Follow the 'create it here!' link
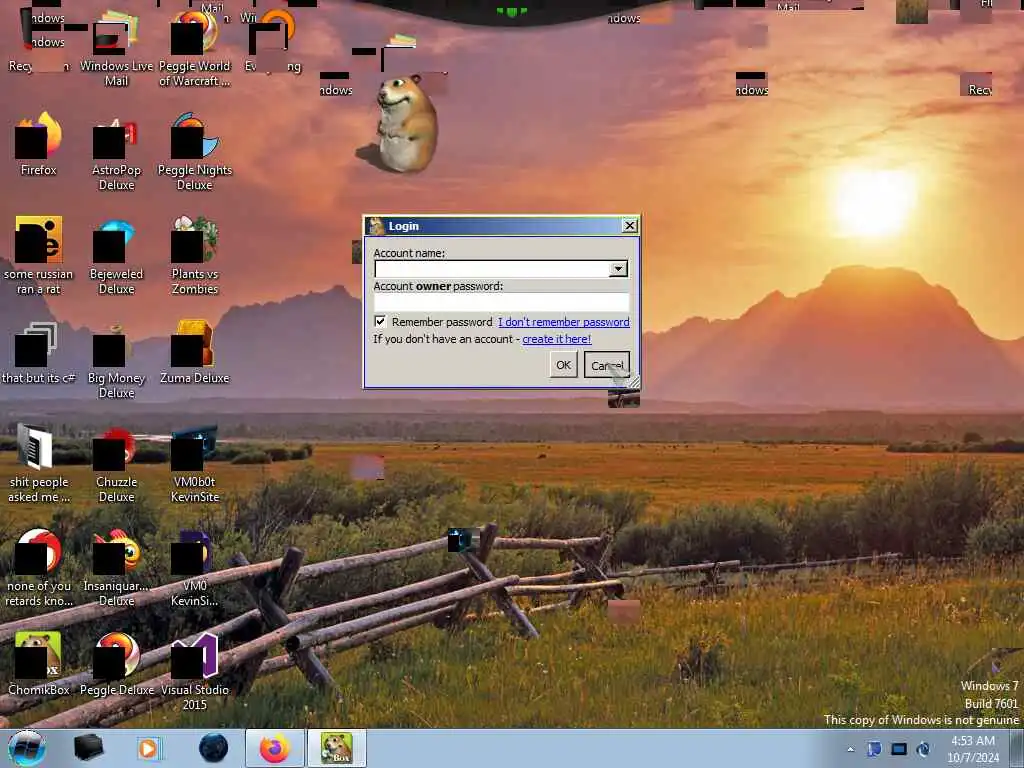The width and height of the screenshot is (1024, 768). point(556,339)
